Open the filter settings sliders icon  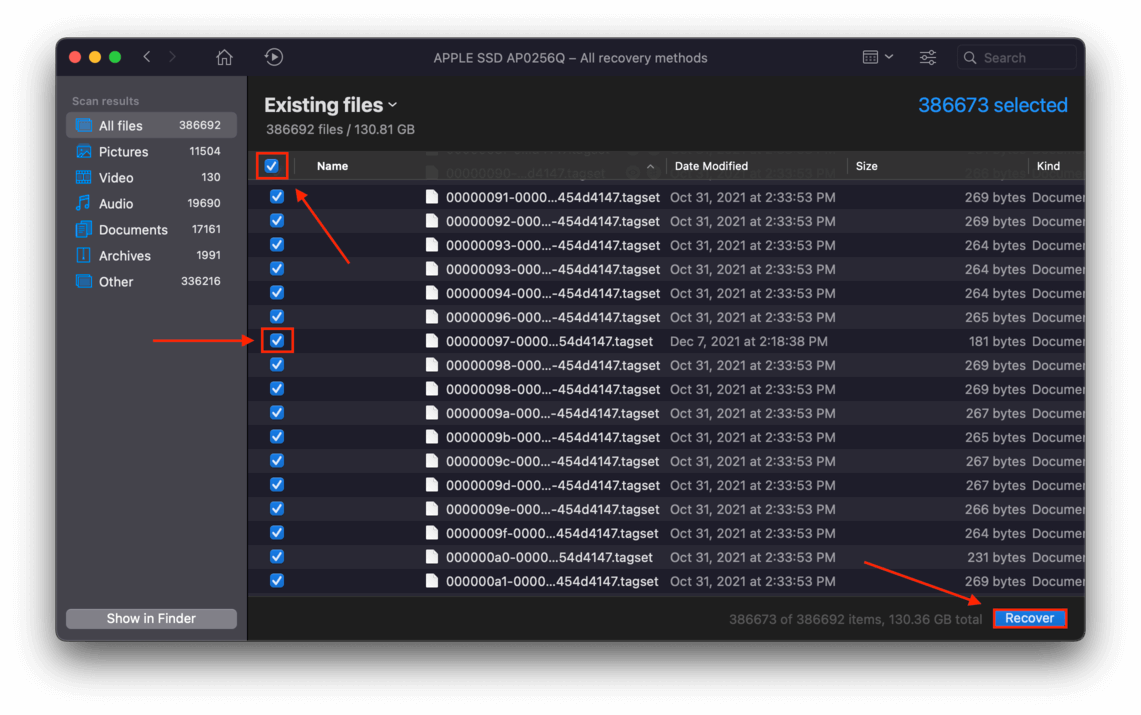coord(928,57)
